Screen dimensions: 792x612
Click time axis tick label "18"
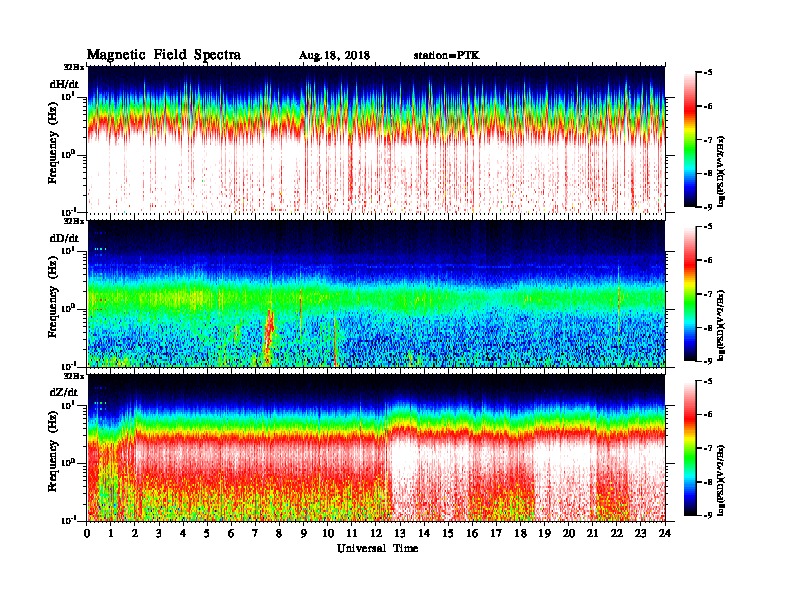pos(520,534)
